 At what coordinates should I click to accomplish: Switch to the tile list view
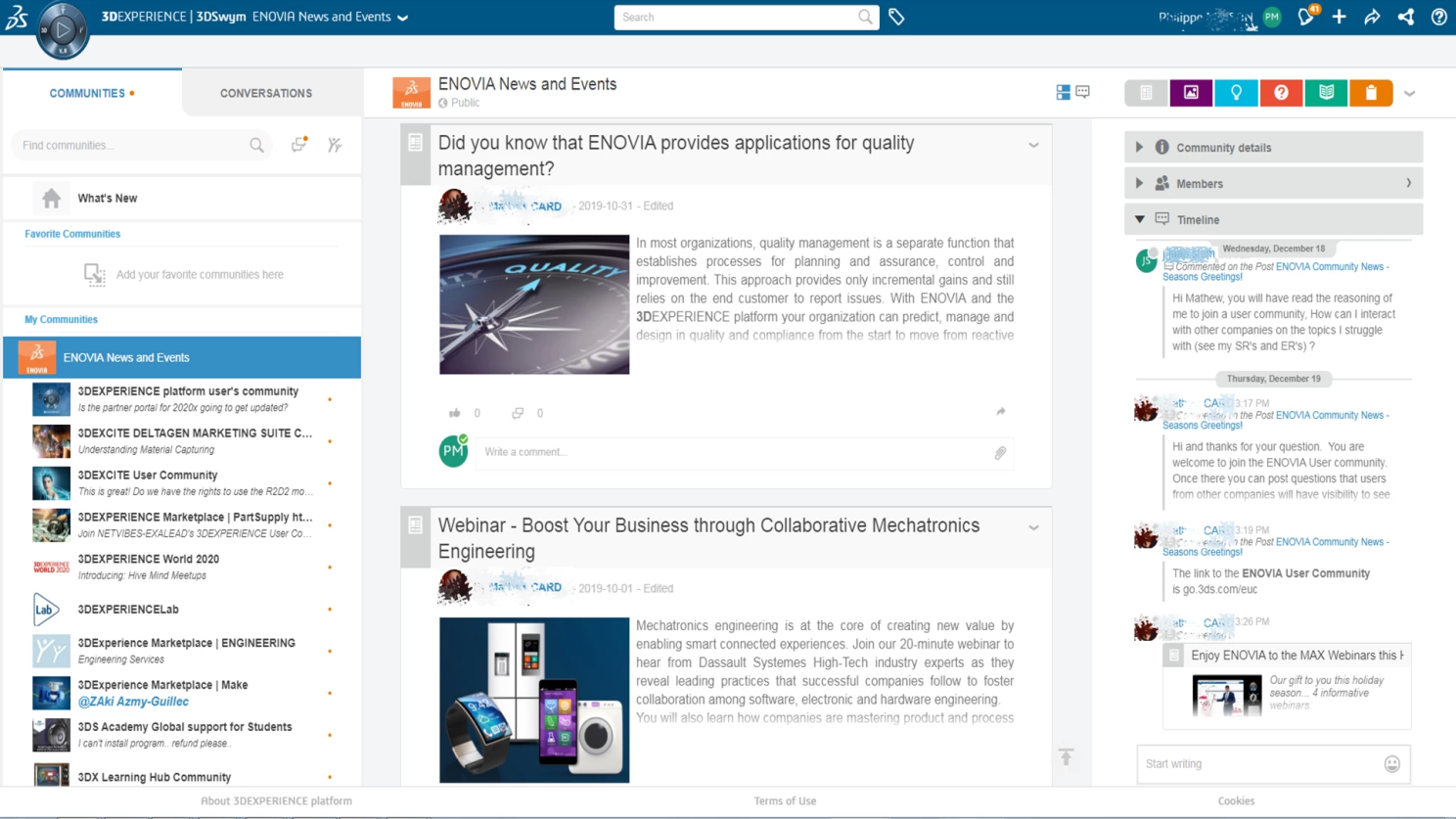[1063, 92]
